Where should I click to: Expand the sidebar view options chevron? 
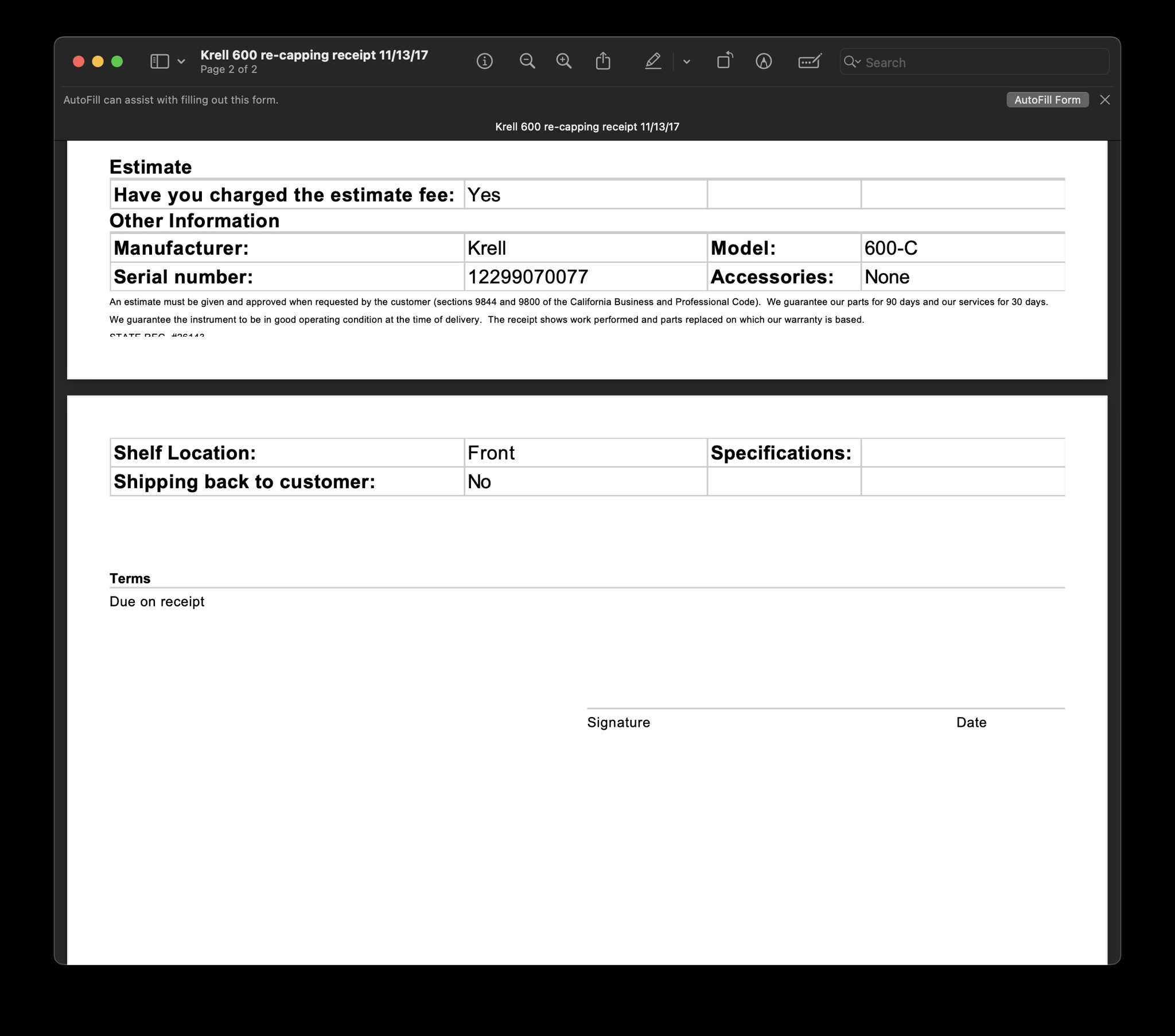(x=181, y=61)
